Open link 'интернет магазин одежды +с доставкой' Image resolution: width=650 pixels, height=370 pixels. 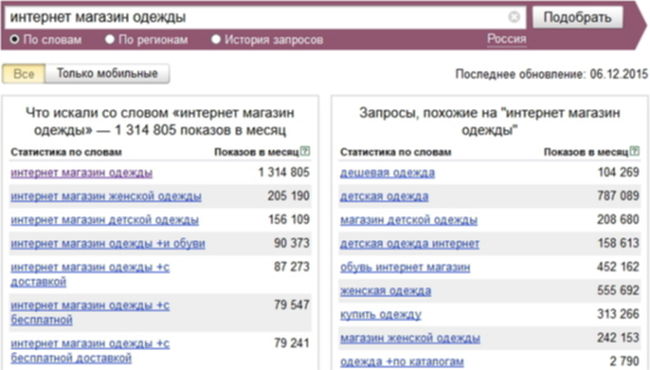point(90,274)
